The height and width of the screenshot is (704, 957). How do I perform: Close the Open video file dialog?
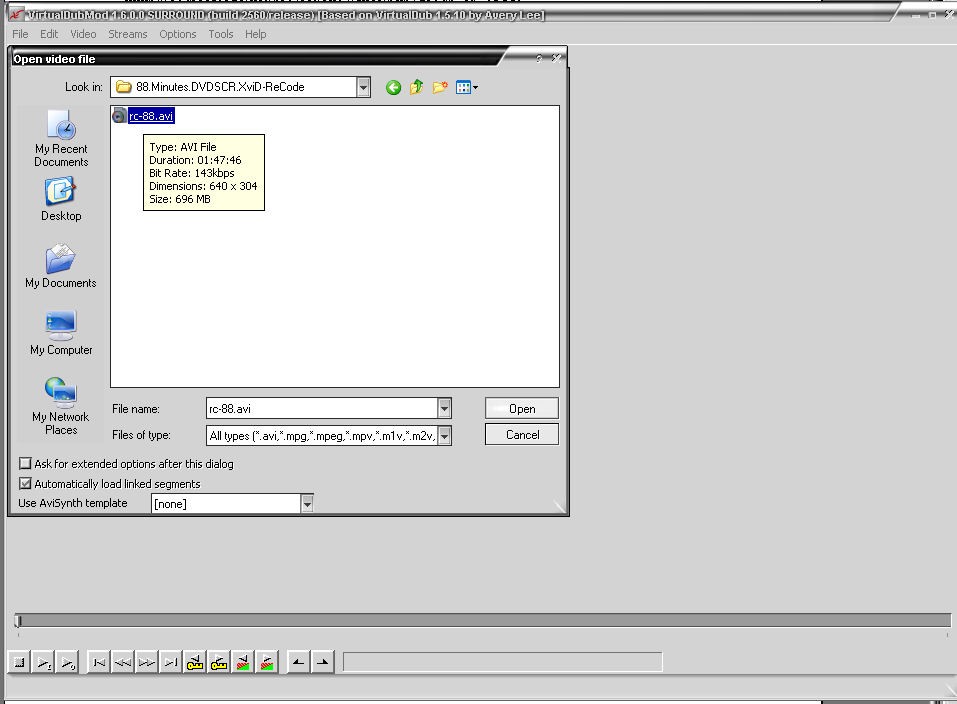(x=556, y=58)
